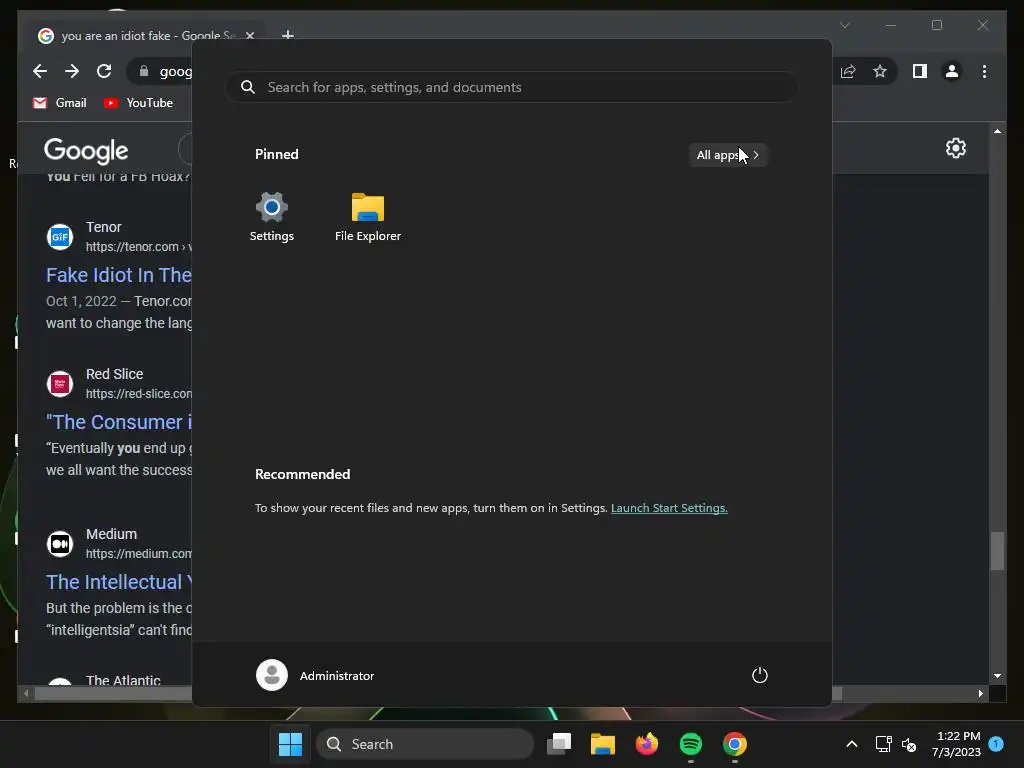Click the Start menu search field
This screenshot has width=1024, height=768.
pos(511,87)
